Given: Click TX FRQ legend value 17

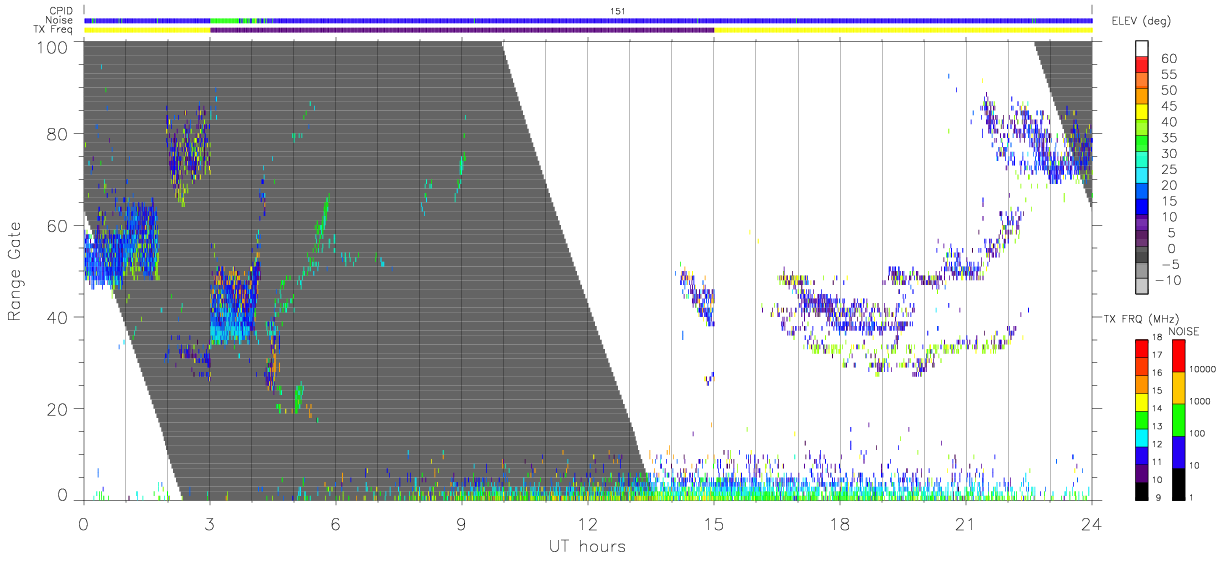Looking at the screenshot, I should (1157, 356).
